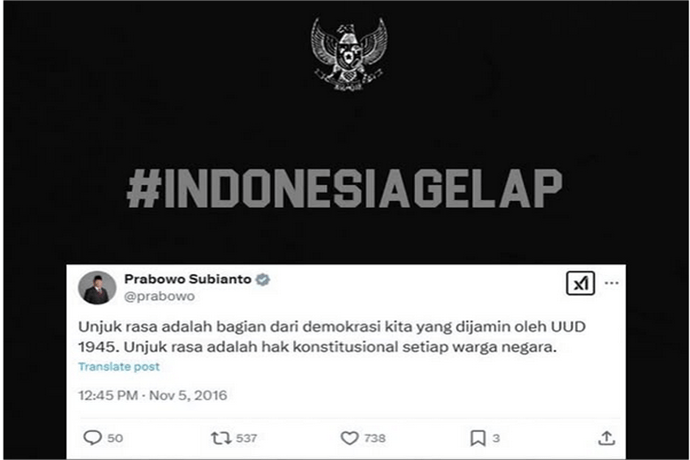Click the #INDONESIAGELAP hashtag text
This screenshot has height=460, width=690.
pyautogui.click(x=345, y=188)
